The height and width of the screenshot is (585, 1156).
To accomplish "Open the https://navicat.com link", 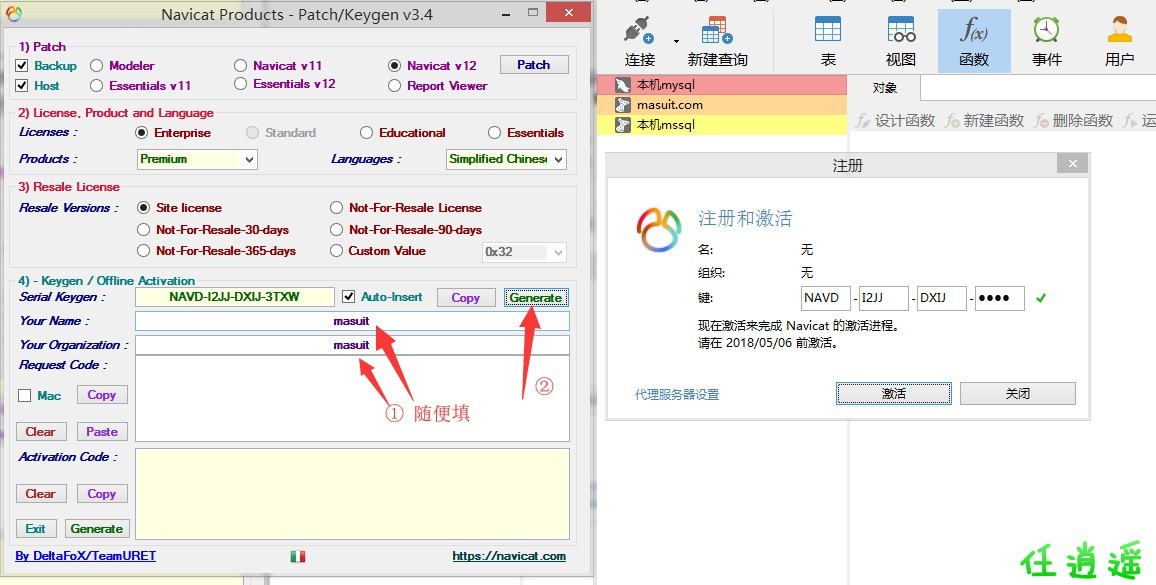I will tap(509, 556).
